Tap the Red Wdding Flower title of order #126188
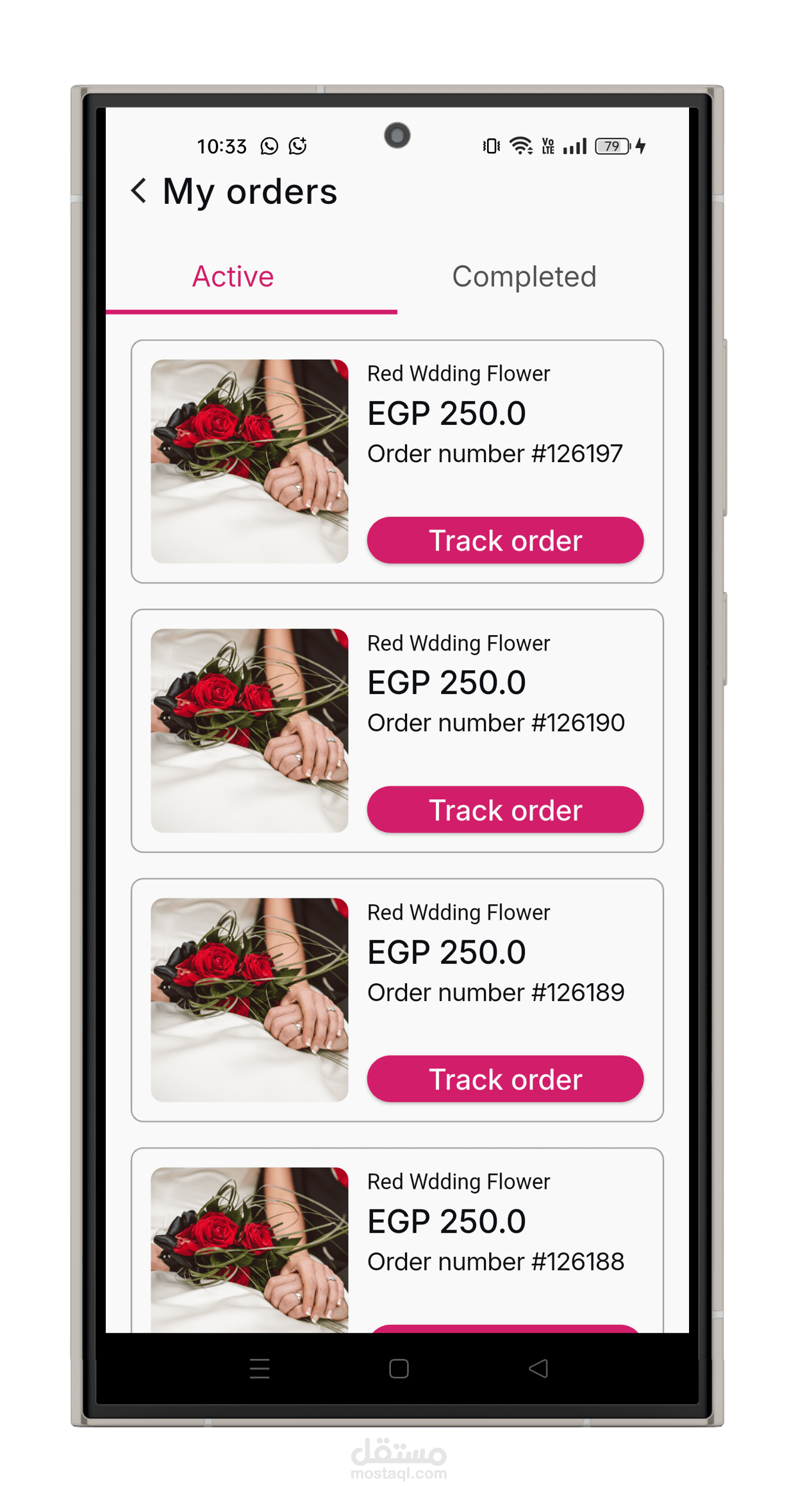Viewport: 798px width, 1512px height. pyautogui.click(x=458, y=1181)
